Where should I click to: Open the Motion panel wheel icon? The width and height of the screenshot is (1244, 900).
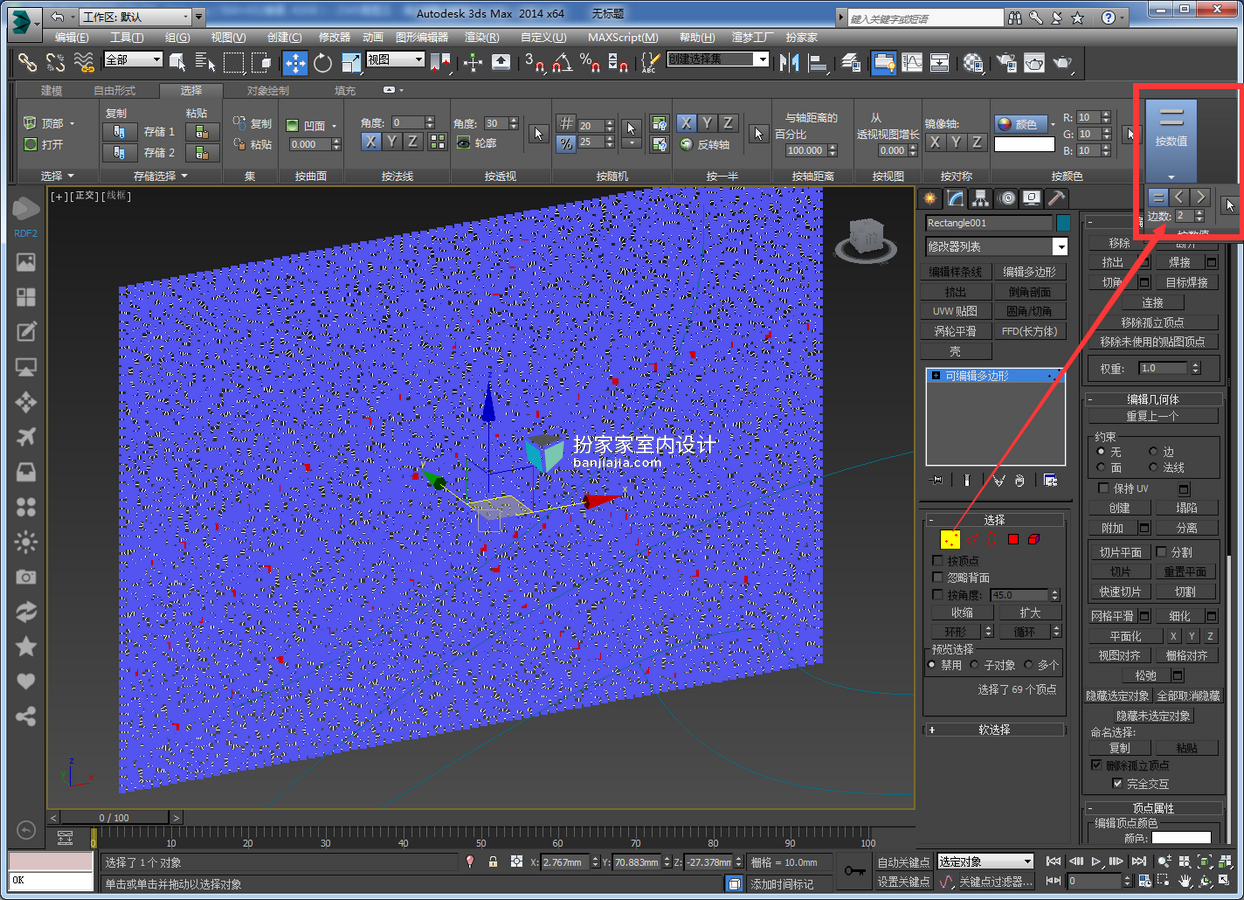[1006, 198]
